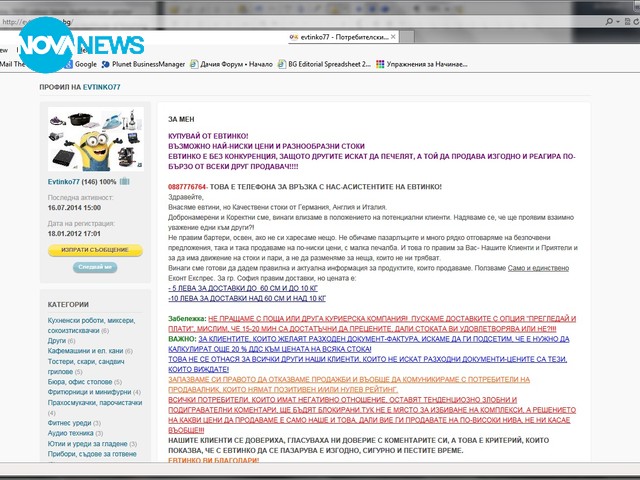Open the Plunet BusinessManager bookmark
This screenshot has width=640, height=480.
point(143,64)
